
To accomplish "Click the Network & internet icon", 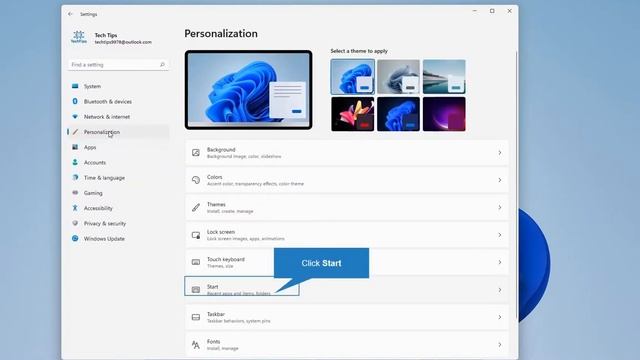I will coord(75,116).
